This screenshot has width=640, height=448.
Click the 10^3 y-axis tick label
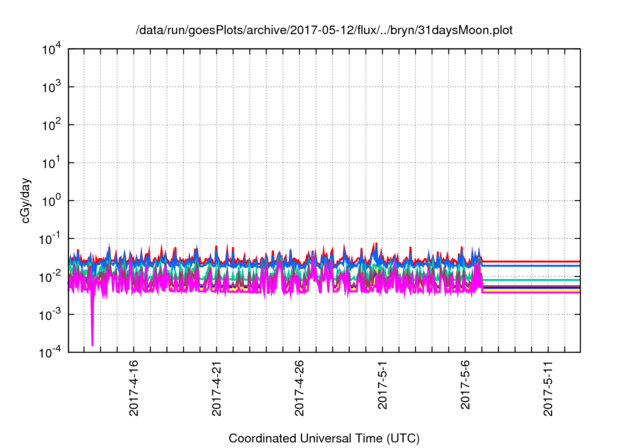(54, 87)
